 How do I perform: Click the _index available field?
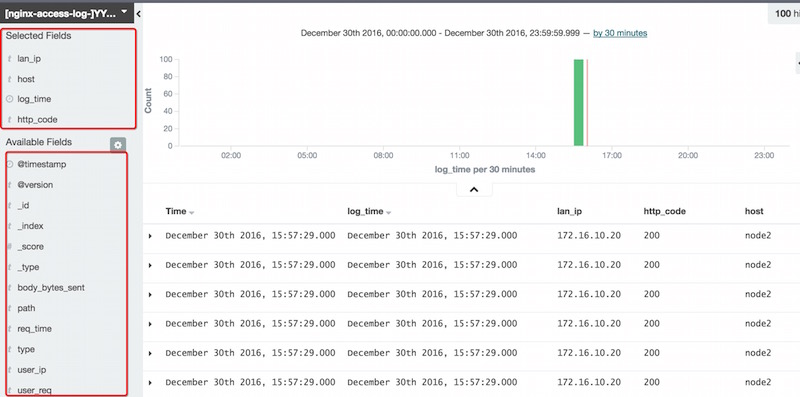click(x=30, y=226)
